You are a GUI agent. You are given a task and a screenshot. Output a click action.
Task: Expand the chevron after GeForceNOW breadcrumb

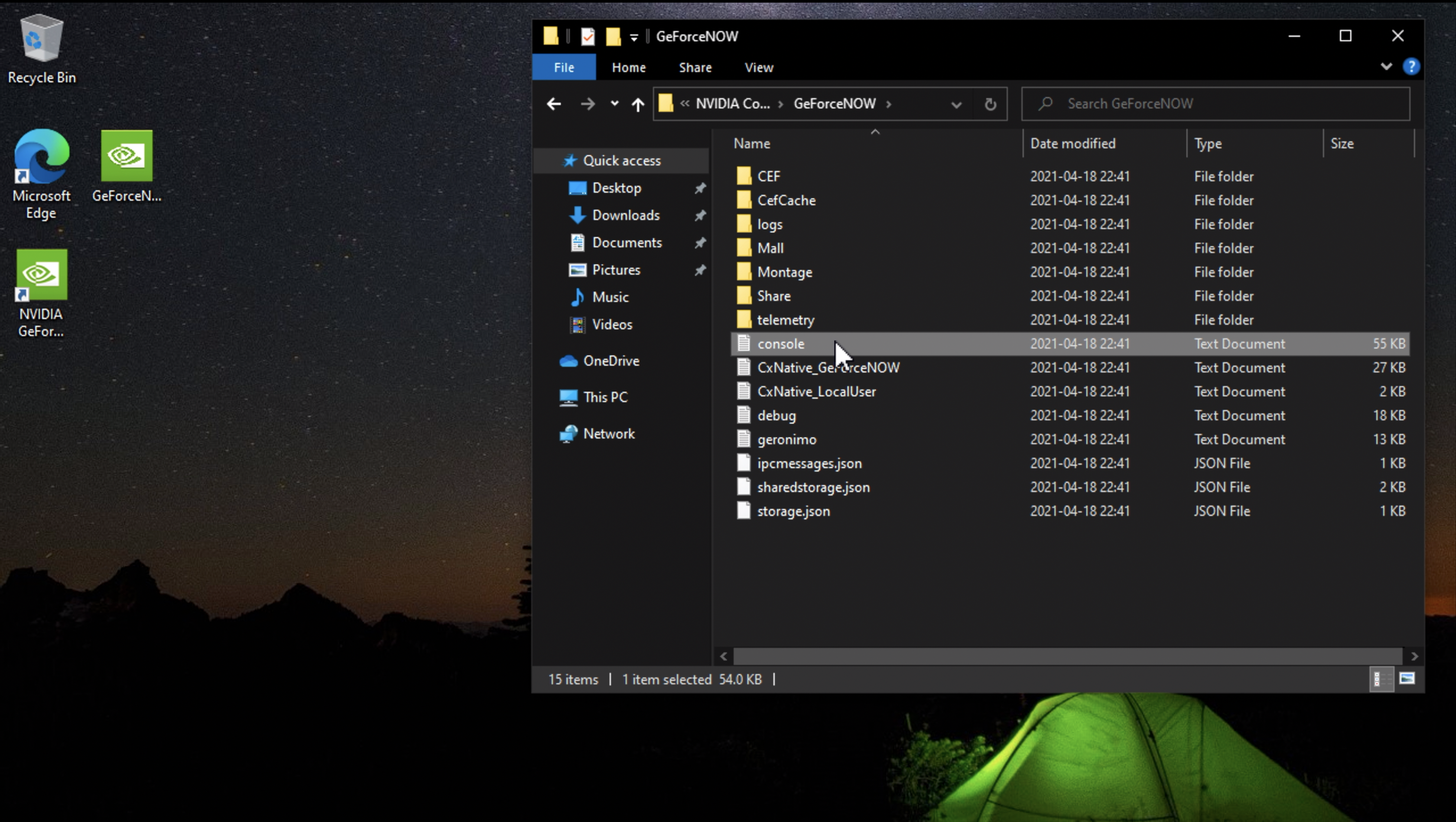[888, 104]
